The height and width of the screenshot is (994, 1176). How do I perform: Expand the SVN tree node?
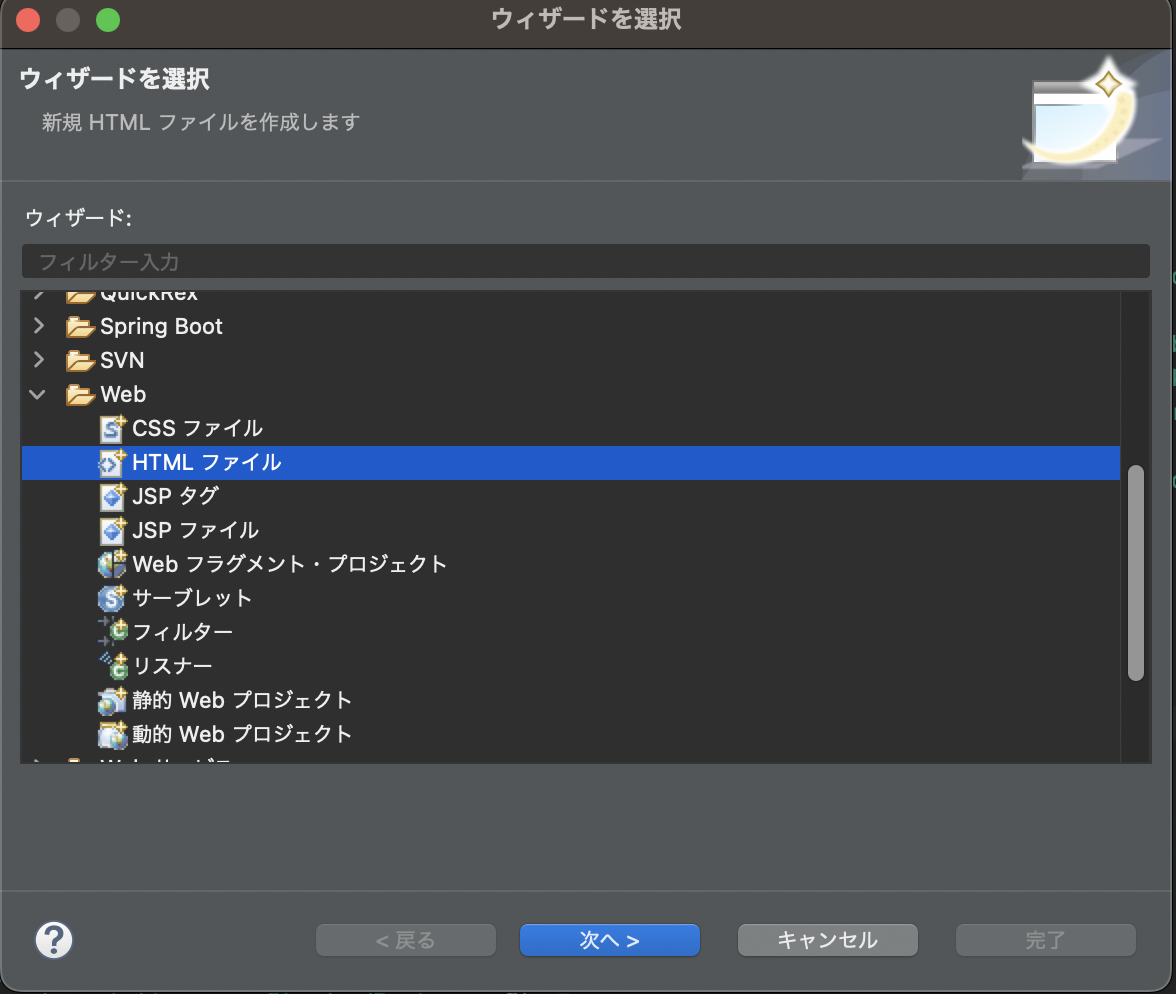point(38,360)
